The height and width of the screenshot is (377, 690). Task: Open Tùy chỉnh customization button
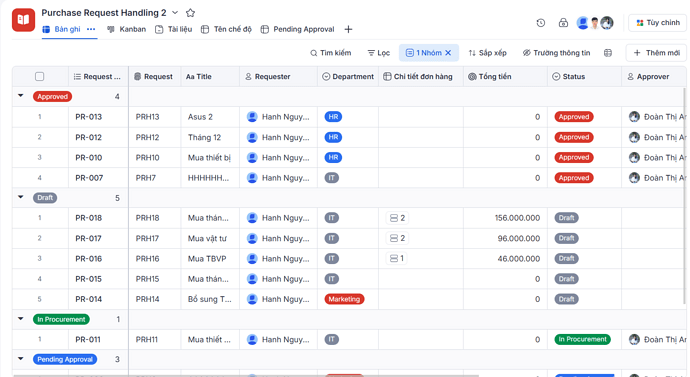coord(658,23)
